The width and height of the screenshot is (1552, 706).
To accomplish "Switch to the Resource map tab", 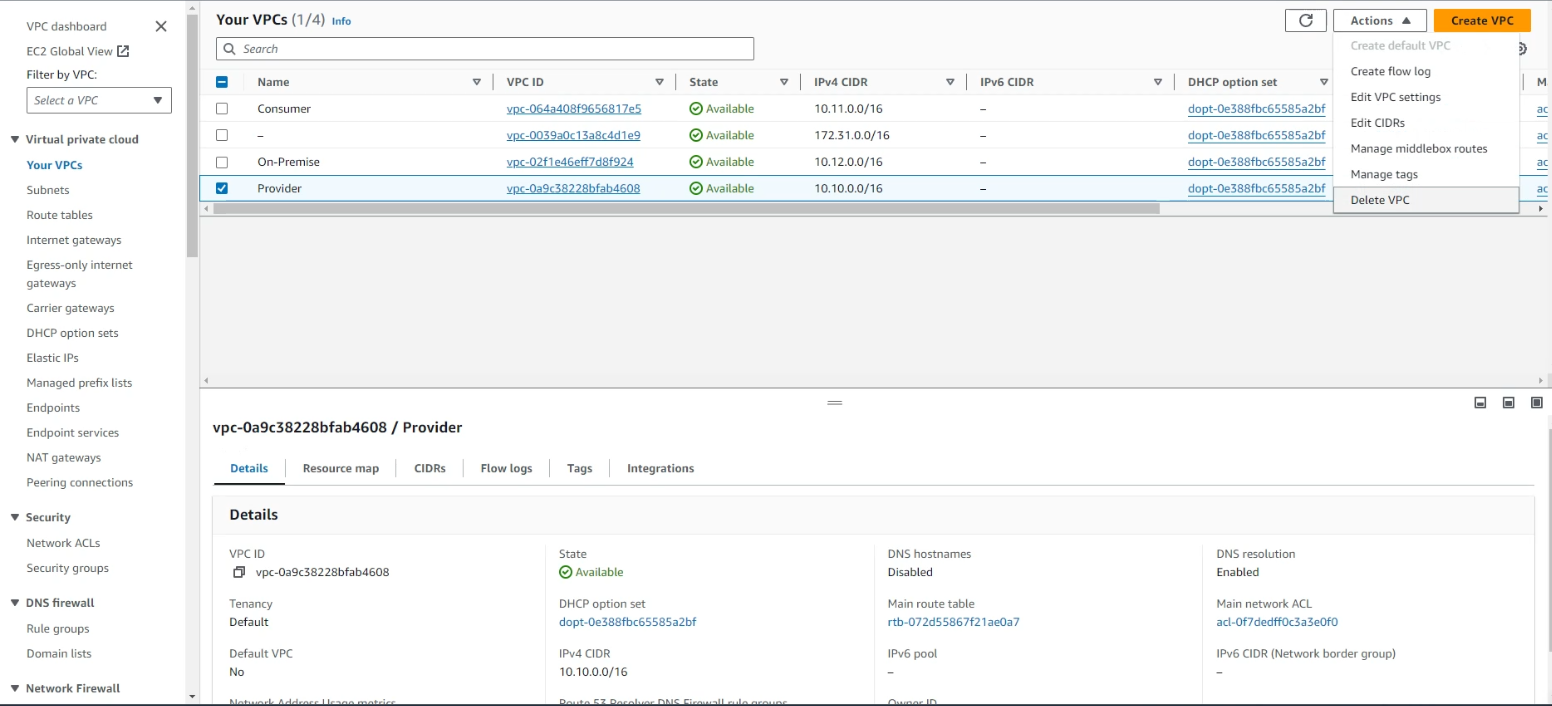I will pyautogui.click(x=340, y=468).
